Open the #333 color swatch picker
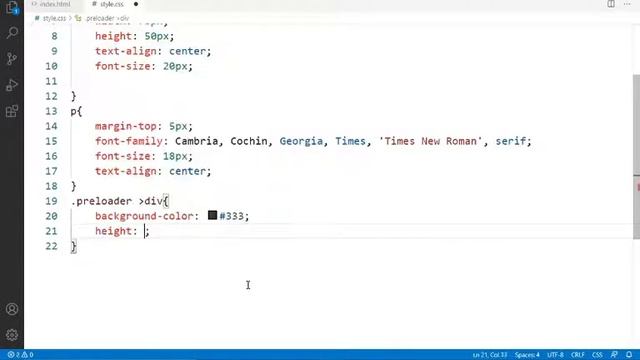The image size is (640, 360). tap(212, 215)
